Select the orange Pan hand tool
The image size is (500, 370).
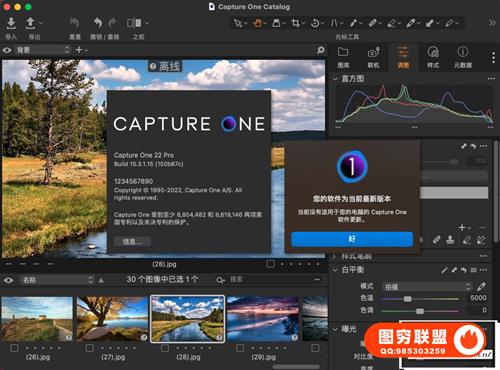[257, 23]
